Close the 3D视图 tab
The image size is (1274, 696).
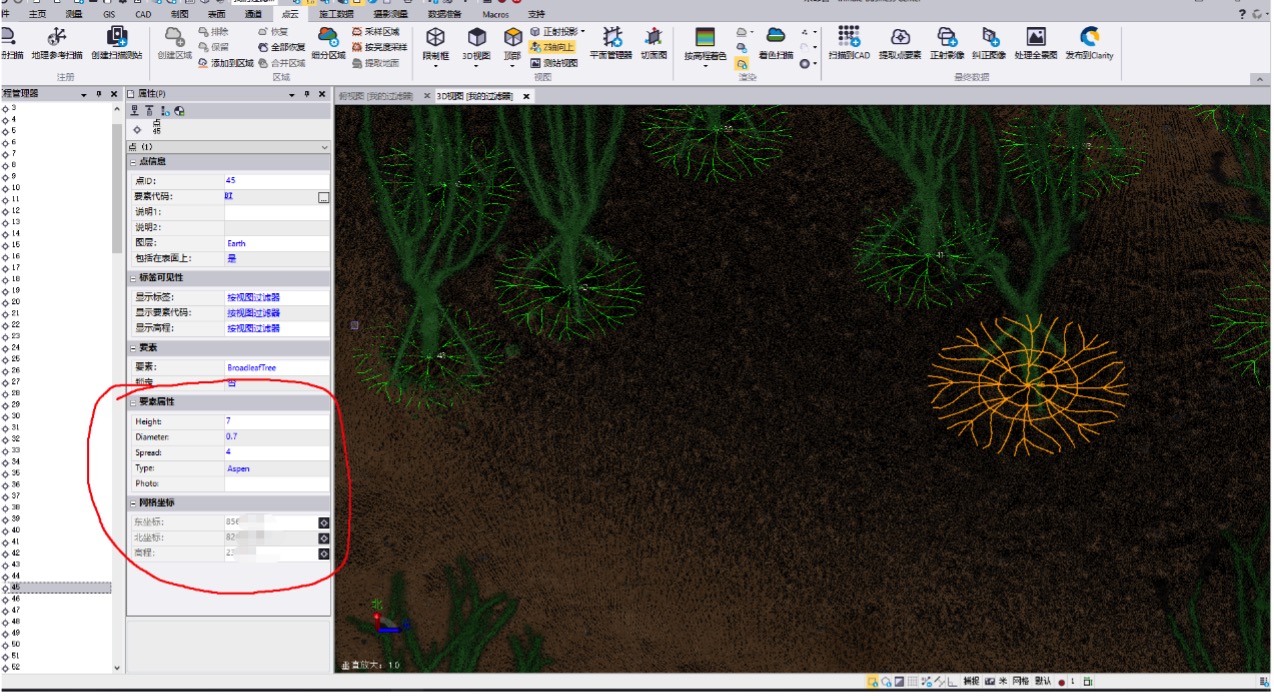click(525, 96)
